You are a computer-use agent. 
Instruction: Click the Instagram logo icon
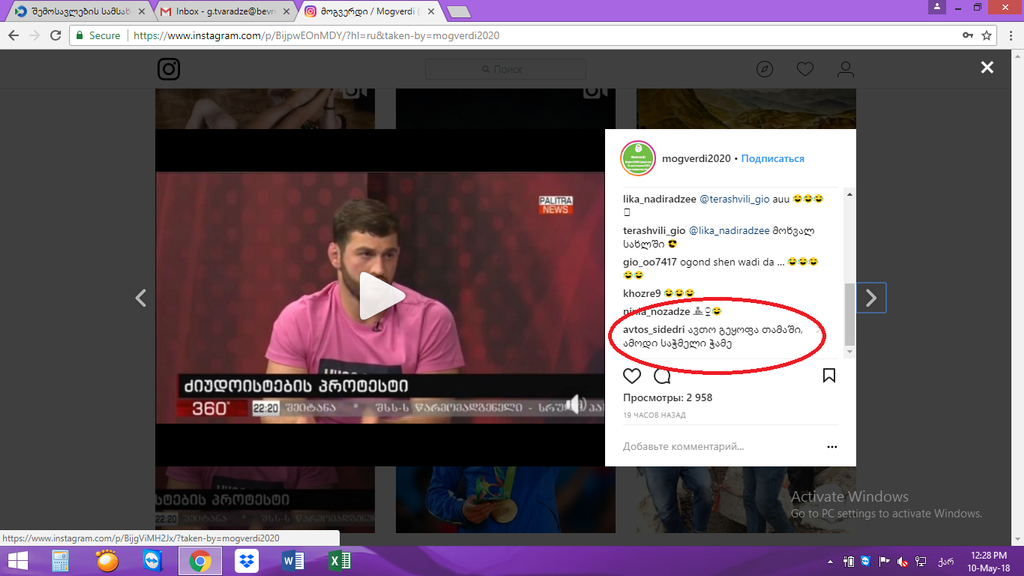point(168,69)
